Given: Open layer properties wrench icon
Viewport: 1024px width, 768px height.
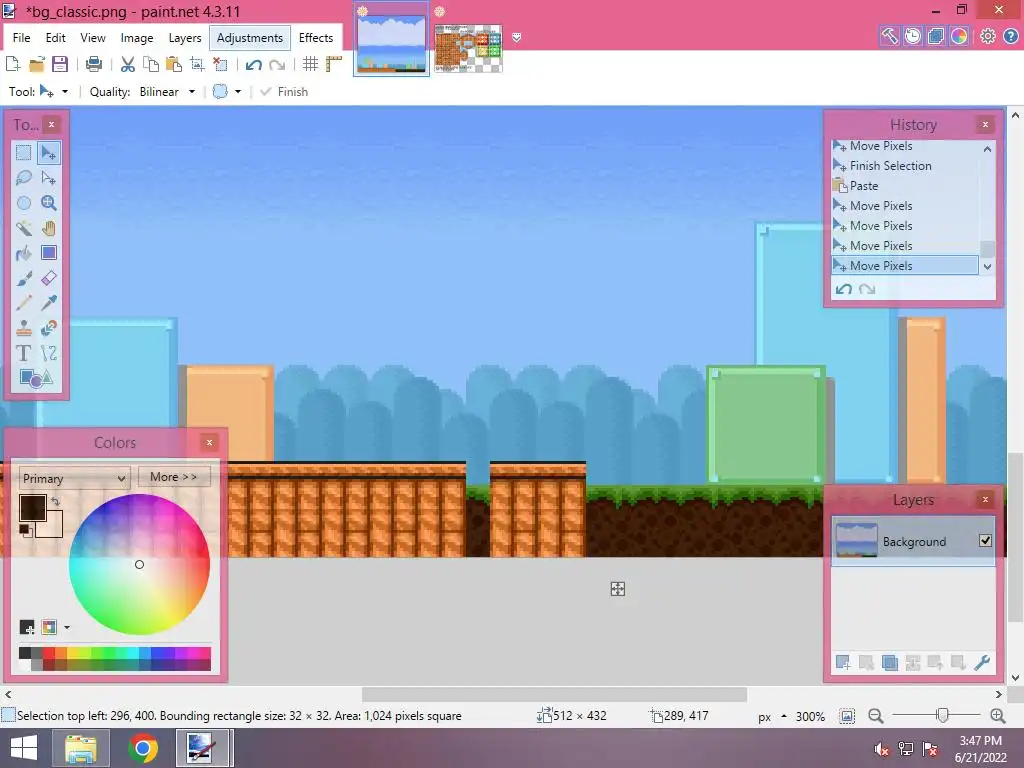Looking at the screenshot, I should (982, 663).
